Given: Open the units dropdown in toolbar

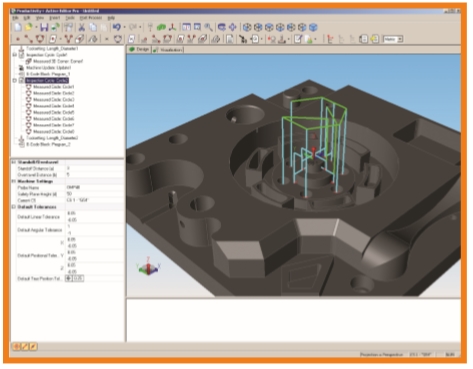Looking at the screenshot, I should click(x=400, y=39).
